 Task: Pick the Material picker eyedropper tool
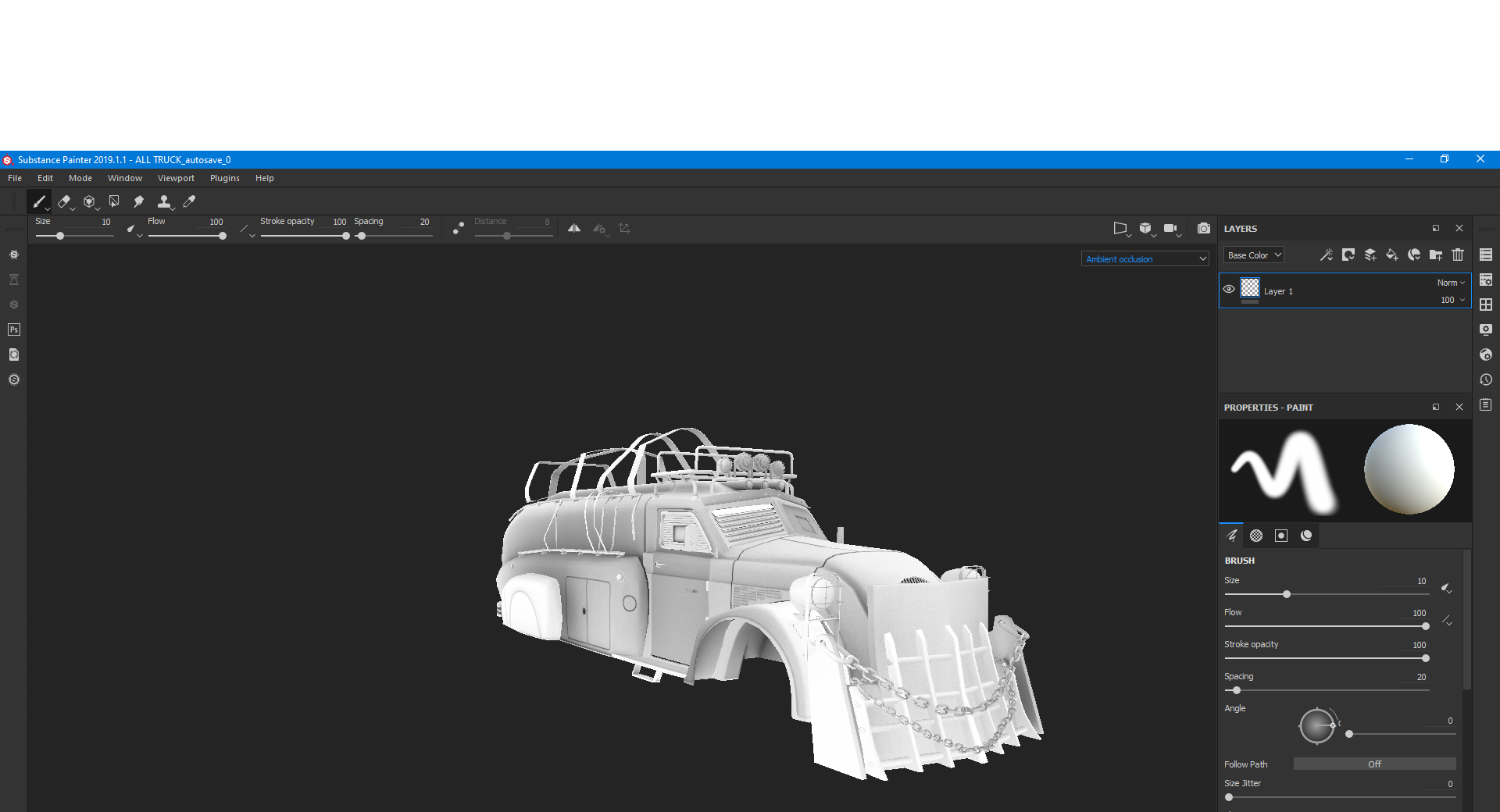click(x=189, y=202)
